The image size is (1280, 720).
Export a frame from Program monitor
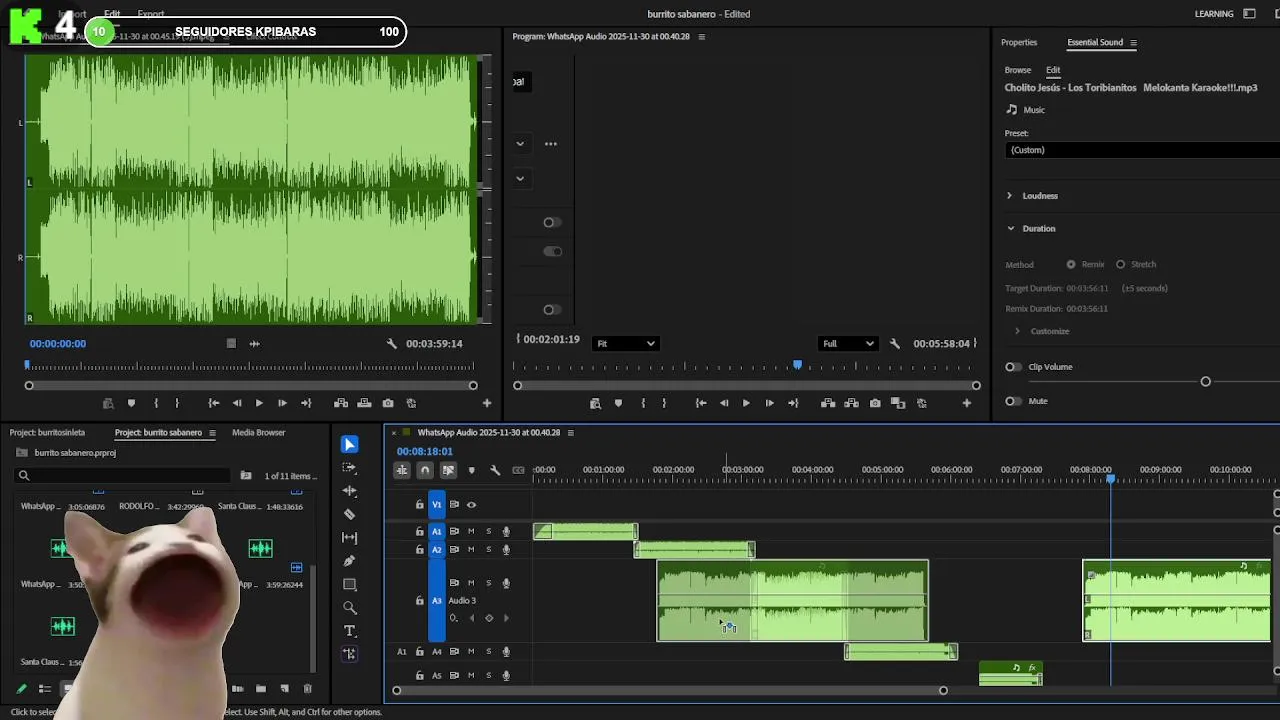(875, 403)
